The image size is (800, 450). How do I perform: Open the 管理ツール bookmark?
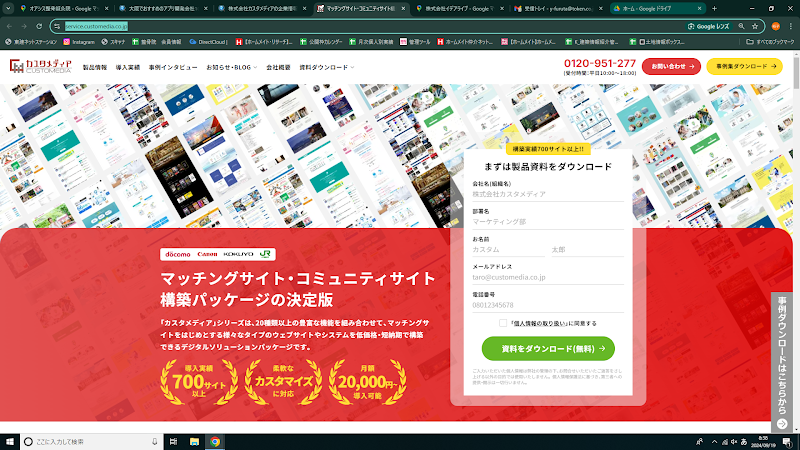(415, 42)
